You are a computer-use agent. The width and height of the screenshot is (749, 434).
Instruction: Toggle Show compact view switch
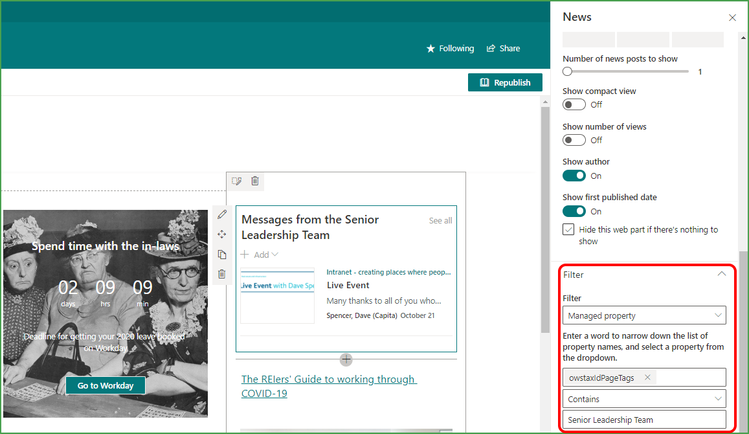click(x=574, y=105)
